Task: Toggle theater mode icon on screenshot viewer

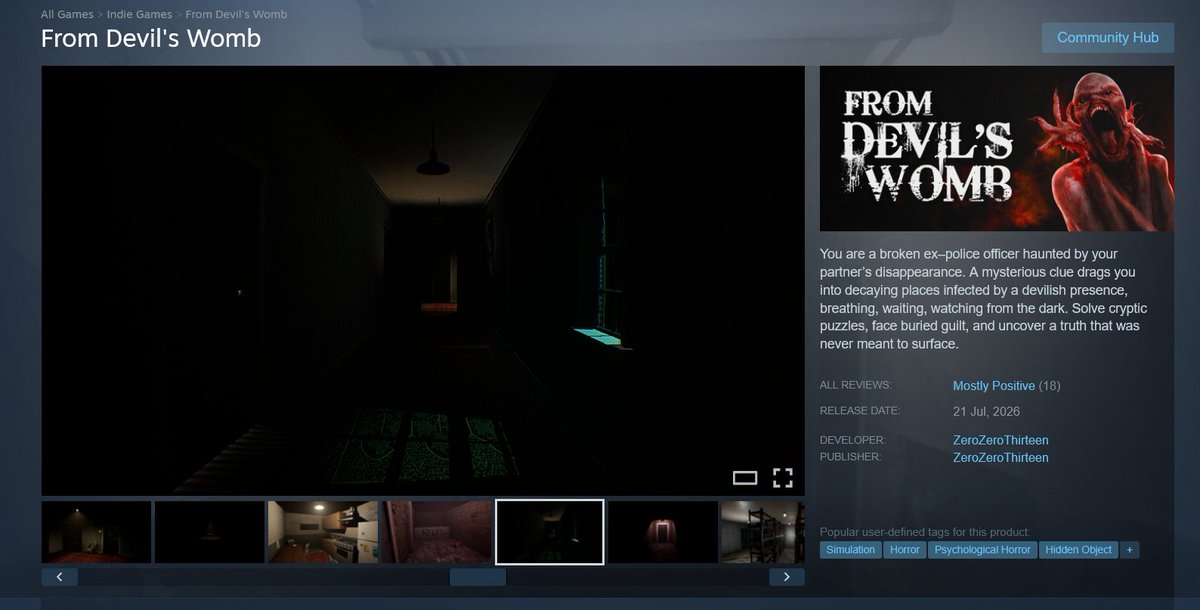Action: [x=745, y=478]
